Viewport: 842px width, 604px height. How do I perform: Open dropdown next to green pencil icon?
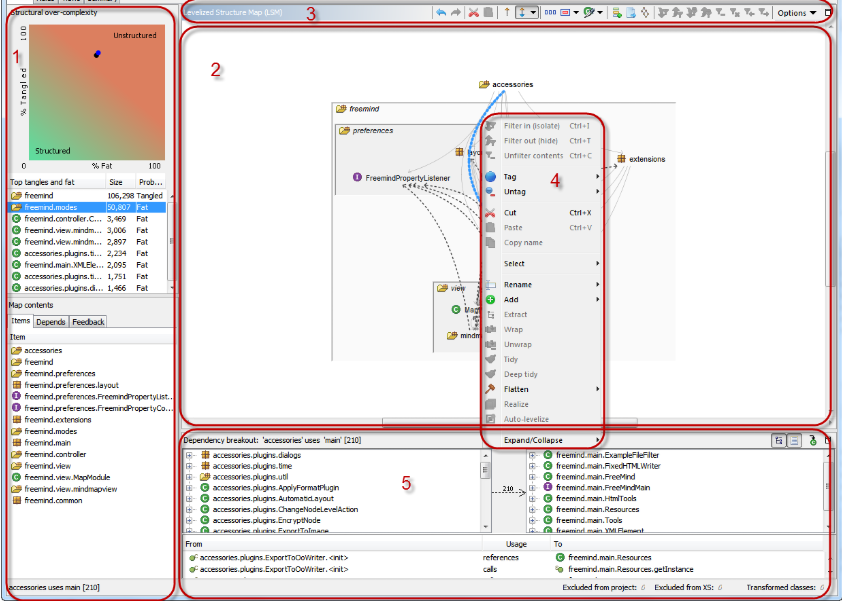[x=600, y=12]
